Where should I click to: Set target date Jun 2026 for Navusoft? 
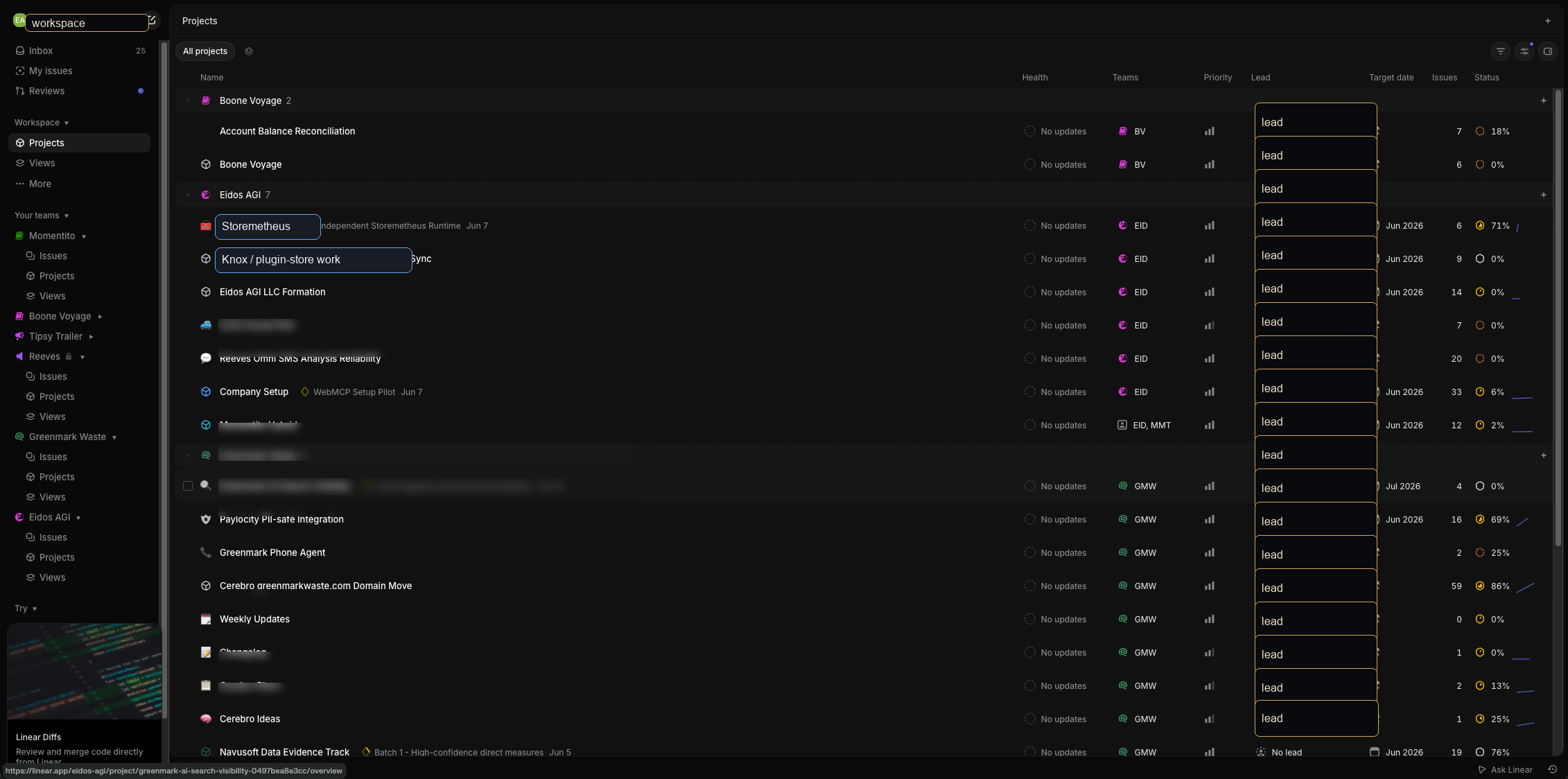point(1397,752)
